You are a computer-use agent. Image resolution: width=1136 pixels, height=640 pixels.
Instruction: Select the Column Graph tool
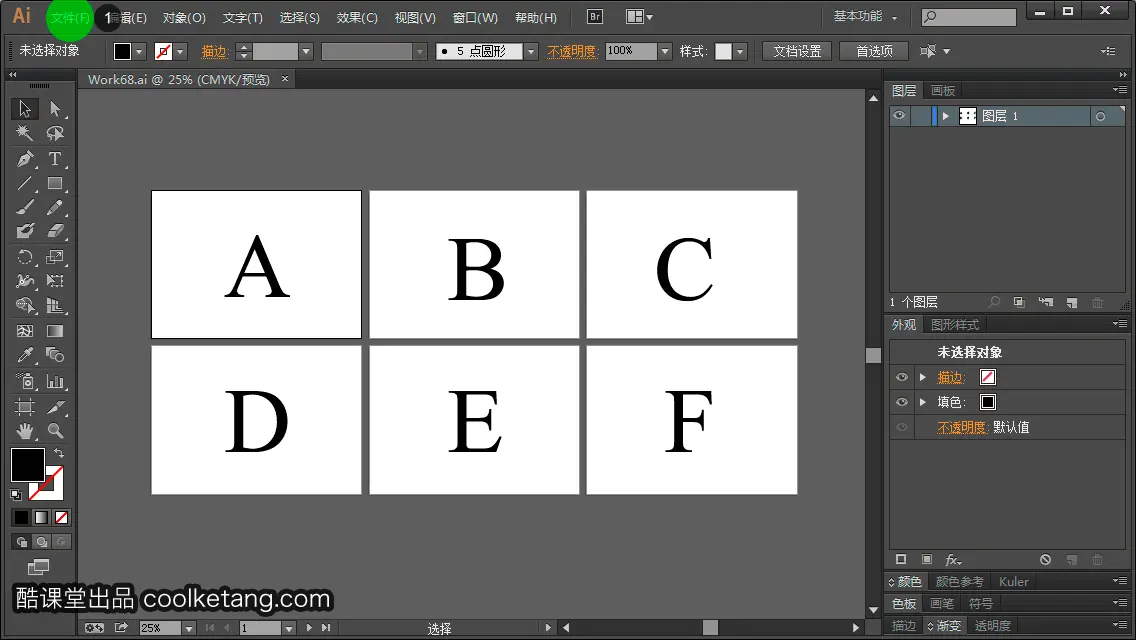55,381
